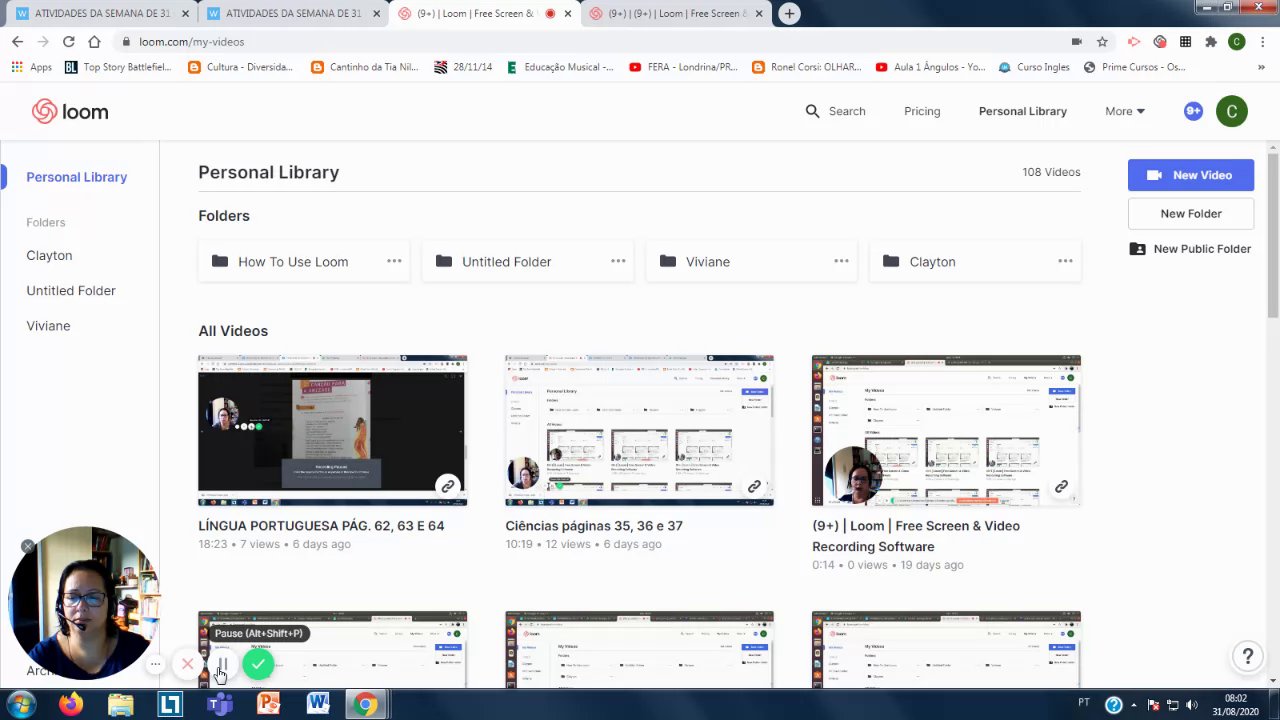The image size is (1280, 720).
Task: Open PowerPoint from the taskbar
Action: [268, 704]
